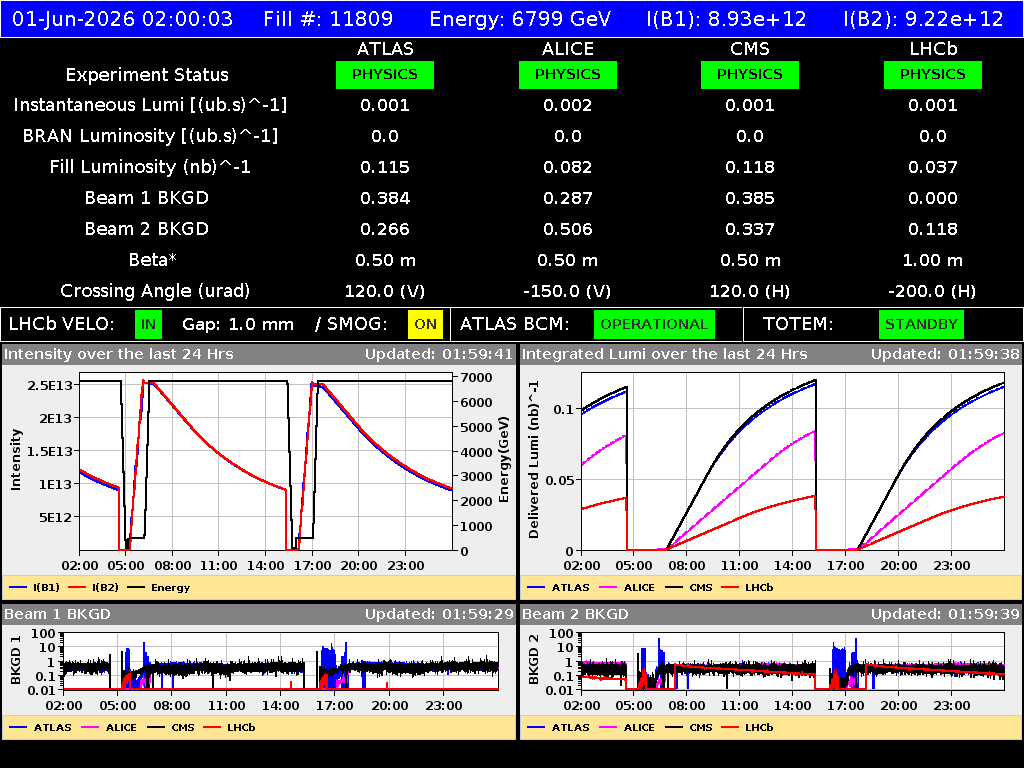Click LHCb crossing angle -200.0 (H)
The width and height of the screenshot is (1024, 768).
[933, 291]
